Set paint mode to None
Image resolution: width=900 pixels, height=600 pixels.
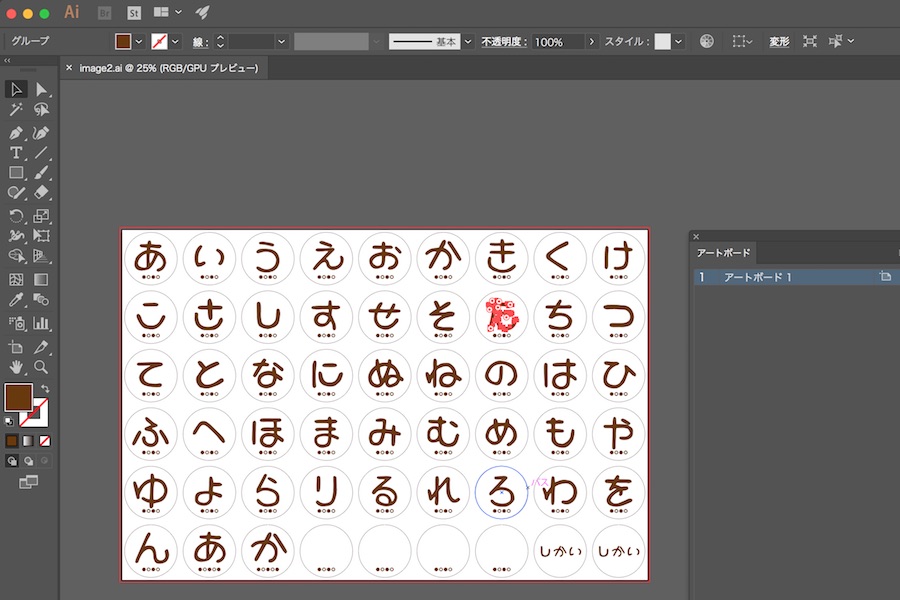pyautogui.click(x=45, y=440)
